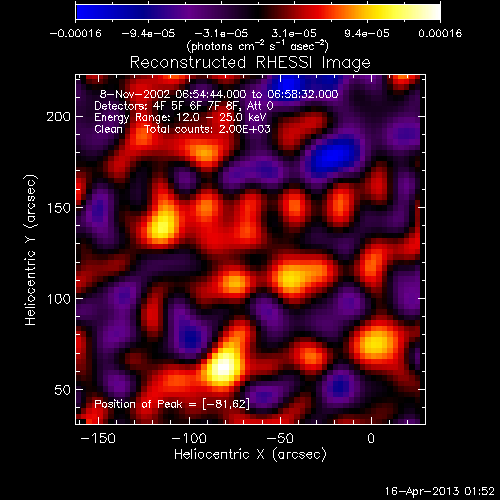Click the colorbar units text 'photons cm-2 s-1 asec-2'
Image resolution: width=500 pixels, height=500 pixels.
[x=257, y=46]
